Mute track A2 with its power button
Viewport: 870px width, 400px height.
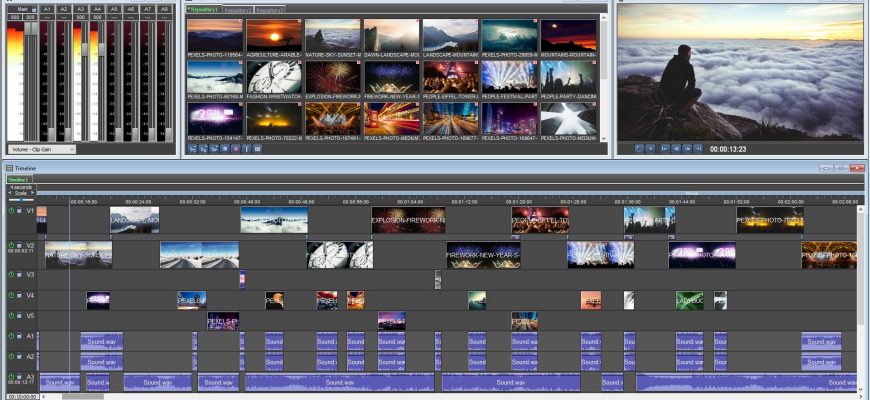tap(11, 356)
